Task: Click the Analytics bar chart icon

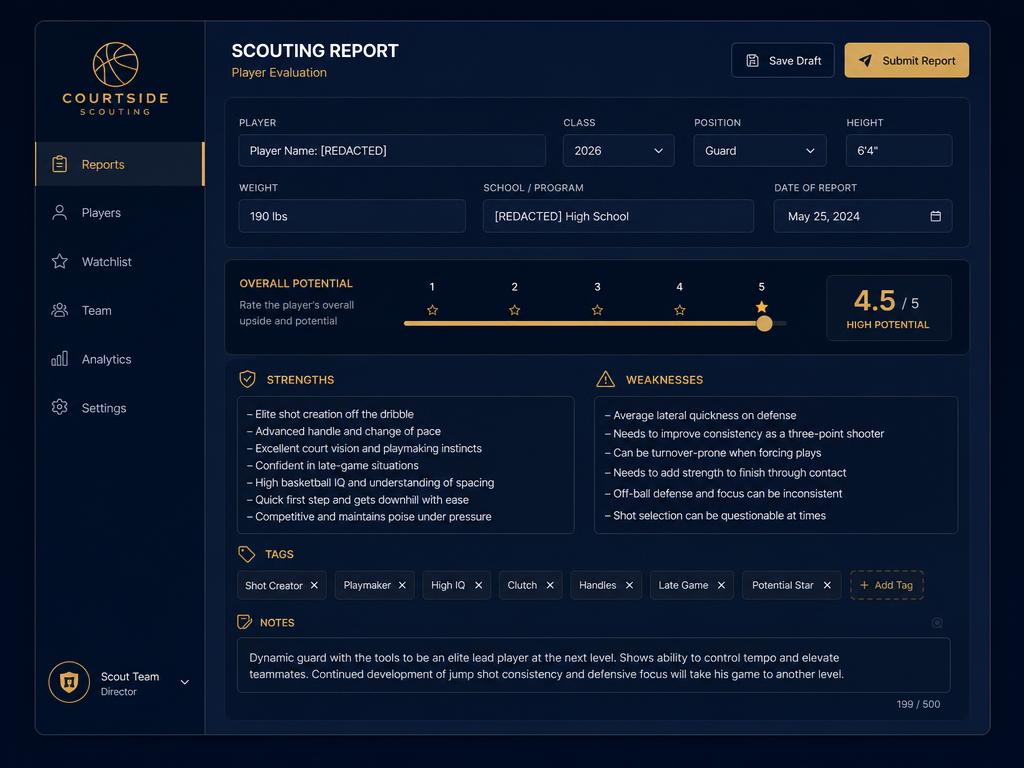Action: [x=59, y=359]
